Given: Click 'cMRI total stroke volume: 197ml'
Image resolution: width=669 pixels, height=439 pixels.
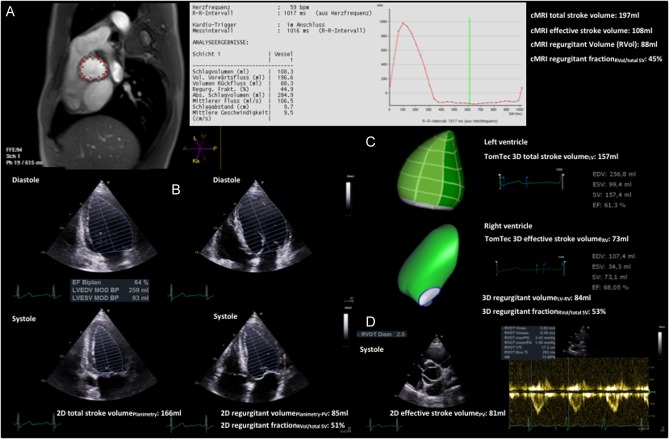Looking at the screenshot, I should pyautogui.click(x=585, y=15).
